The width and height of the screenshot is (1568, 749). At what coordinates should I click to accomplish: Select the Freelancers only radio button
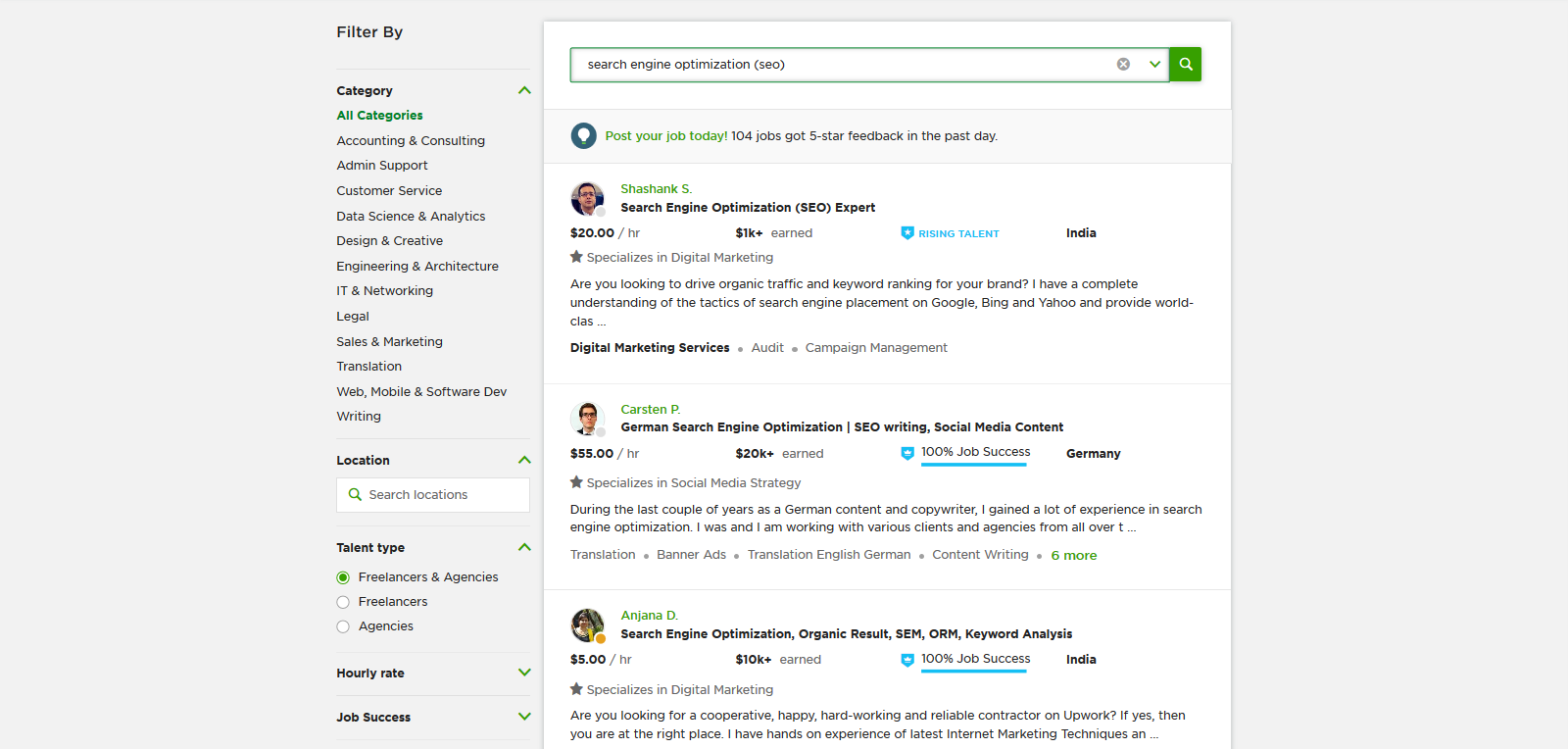[x=343, y=602]
